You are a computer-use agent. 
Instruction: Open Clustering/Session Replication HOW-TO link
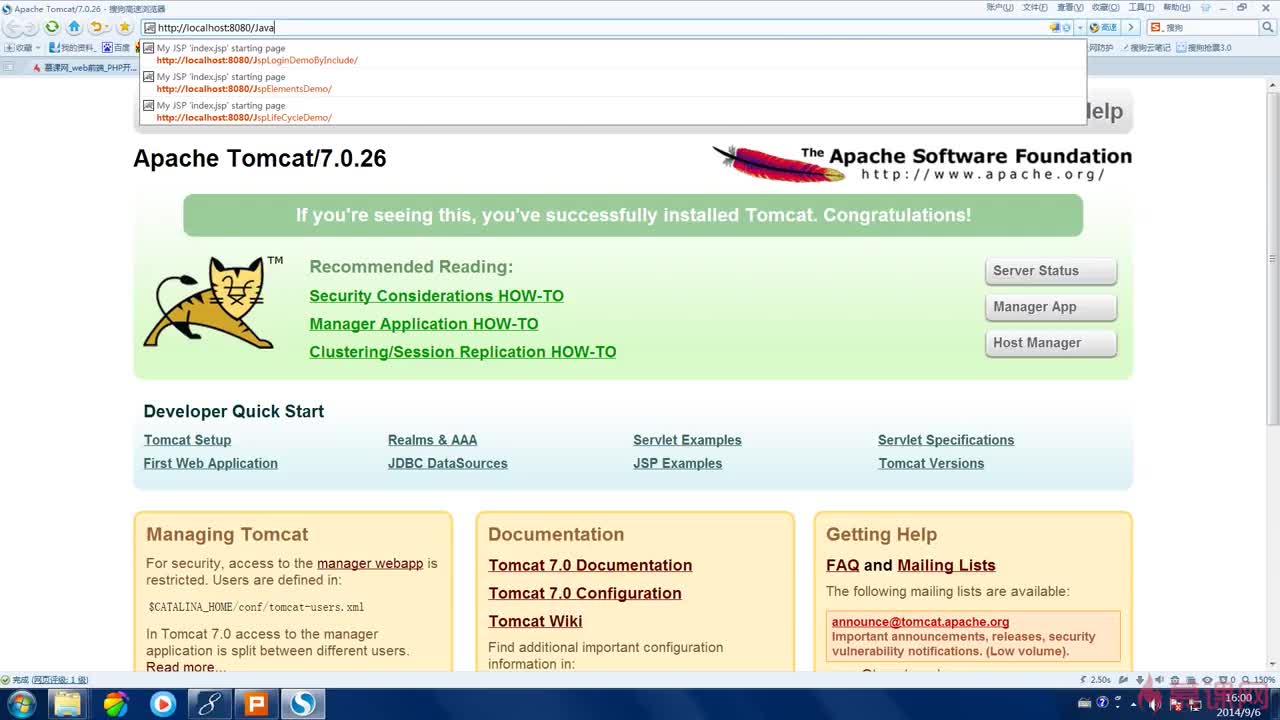463,352
